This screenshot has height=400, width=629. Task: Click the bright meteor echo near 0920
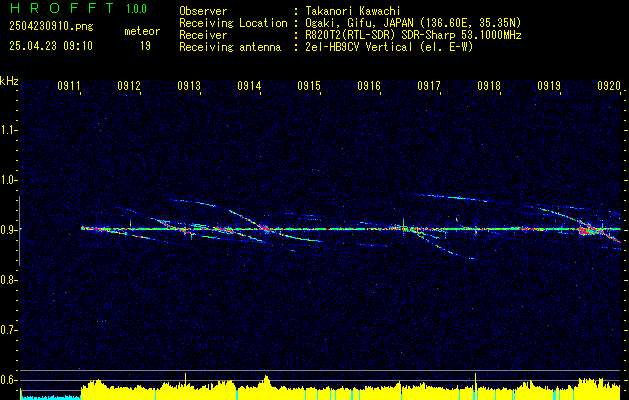(590, 230)
